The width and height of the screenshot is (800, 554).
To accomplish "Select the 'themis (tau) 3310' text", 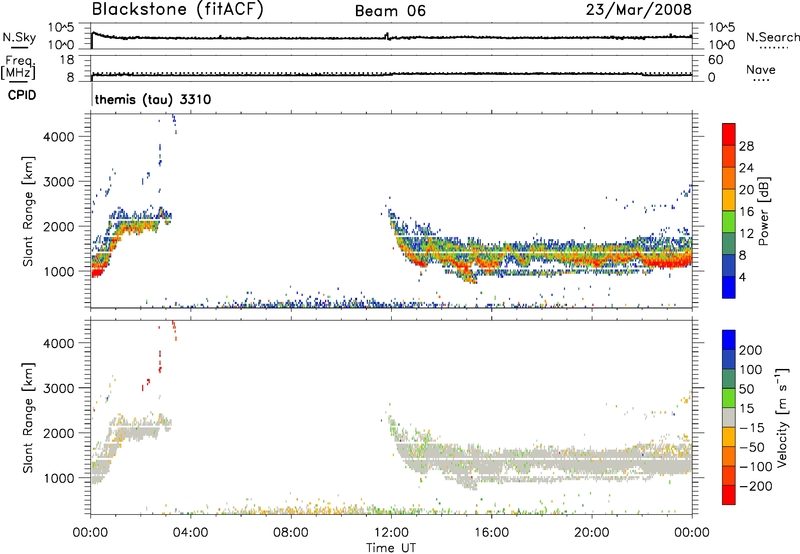I will coord(153,99).
